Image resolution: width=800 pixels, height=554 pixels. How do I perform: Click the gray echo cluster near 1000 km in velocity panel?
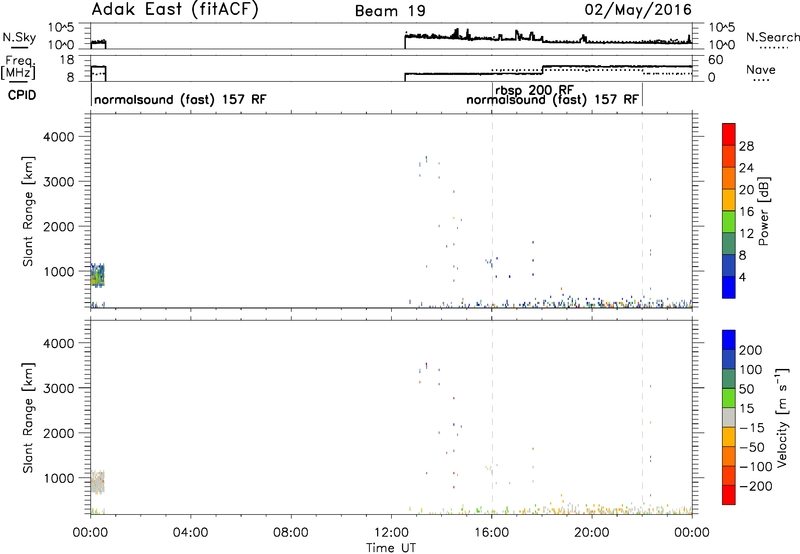click(97, 482)
